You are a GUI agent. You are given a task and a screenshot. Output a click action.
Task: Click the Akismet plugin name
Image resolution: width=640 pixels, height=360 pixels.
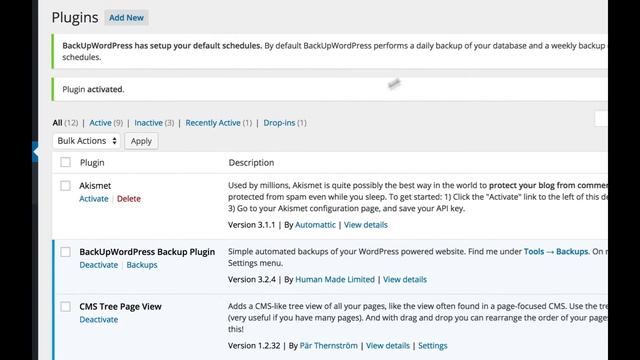95,186
